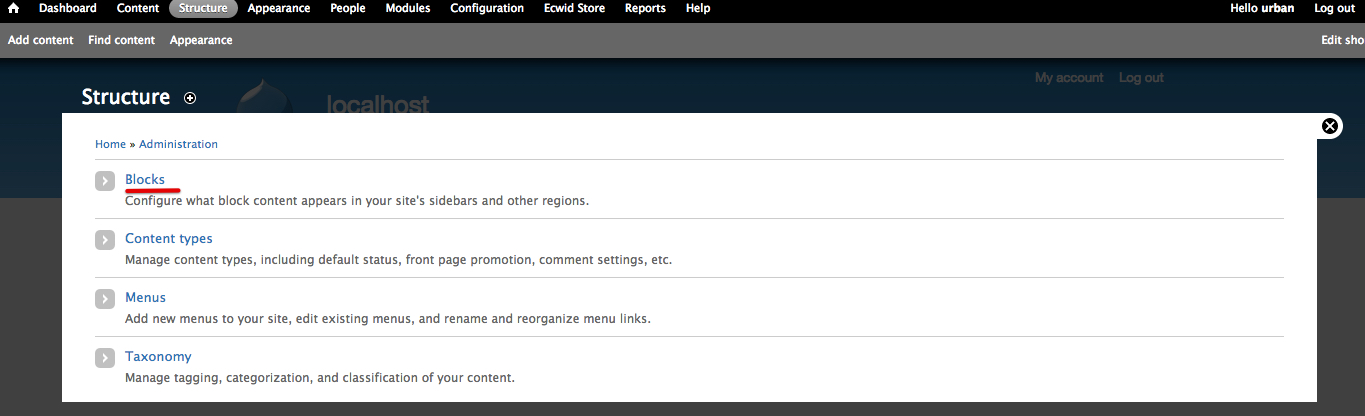Open the Content types link
This screenshot has width=1365, height=416.
(169, 238)
